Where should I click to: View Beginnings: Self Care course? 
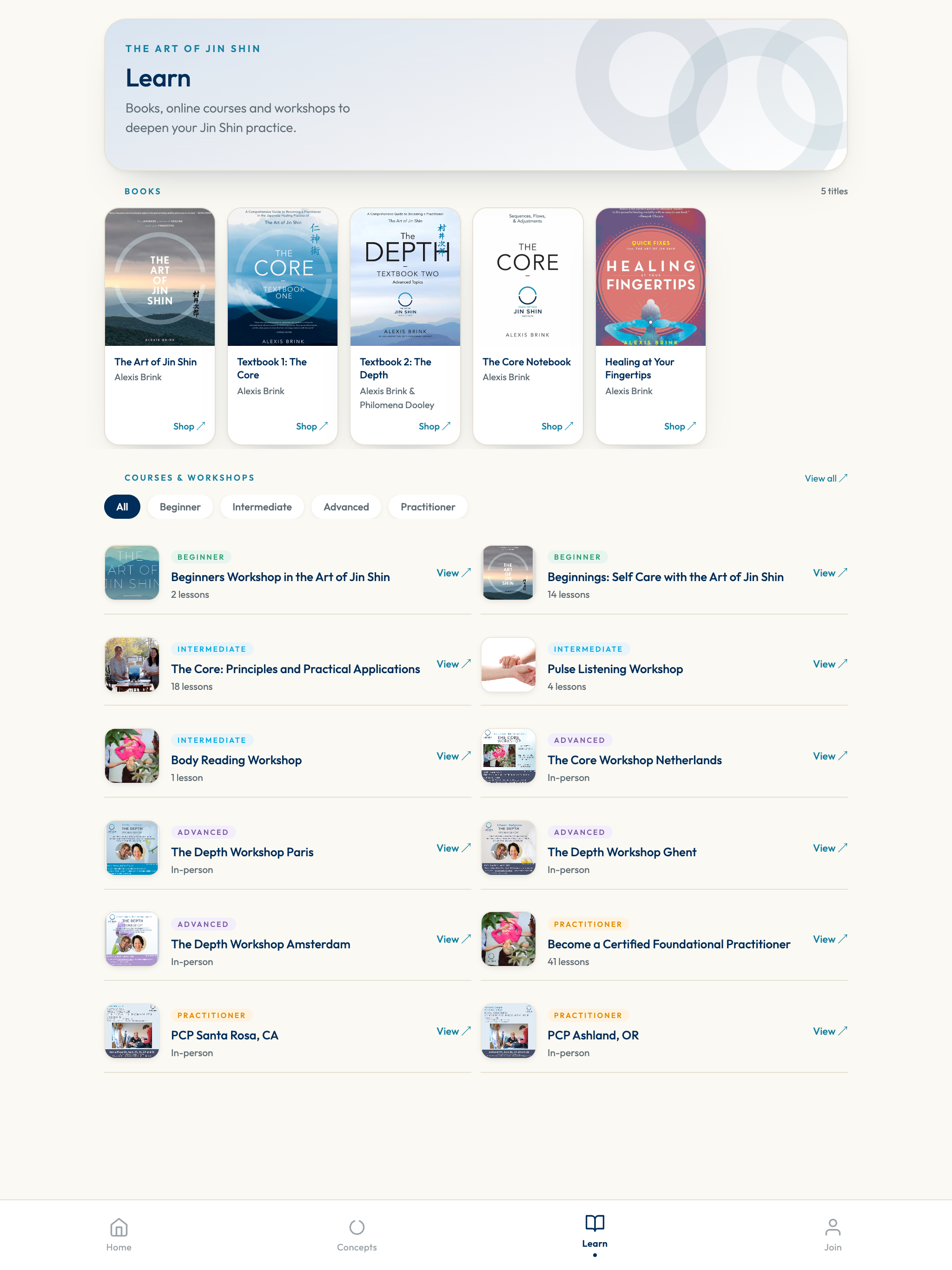tap(830, 573)
